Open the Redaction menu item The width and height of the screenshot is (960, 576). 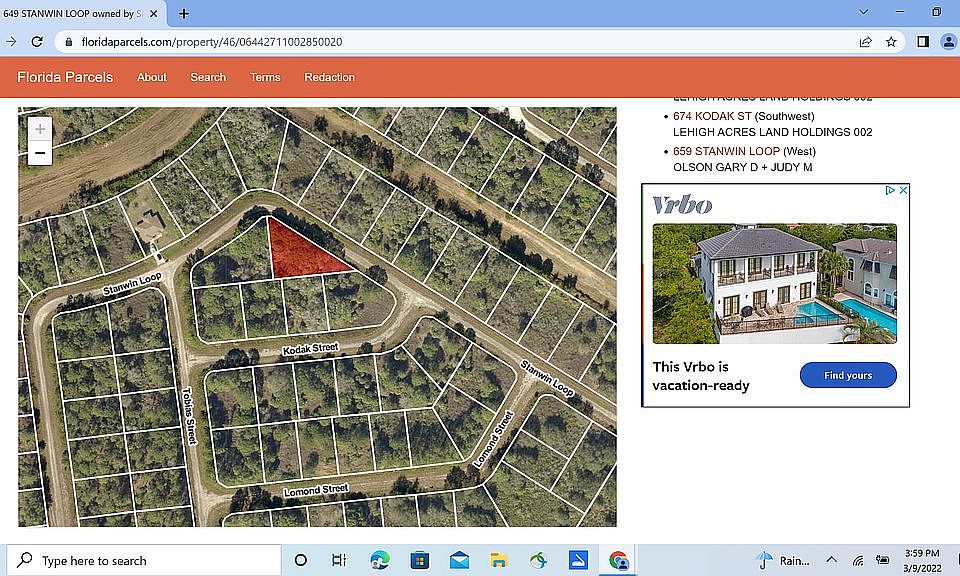click(x=329, y=77)
